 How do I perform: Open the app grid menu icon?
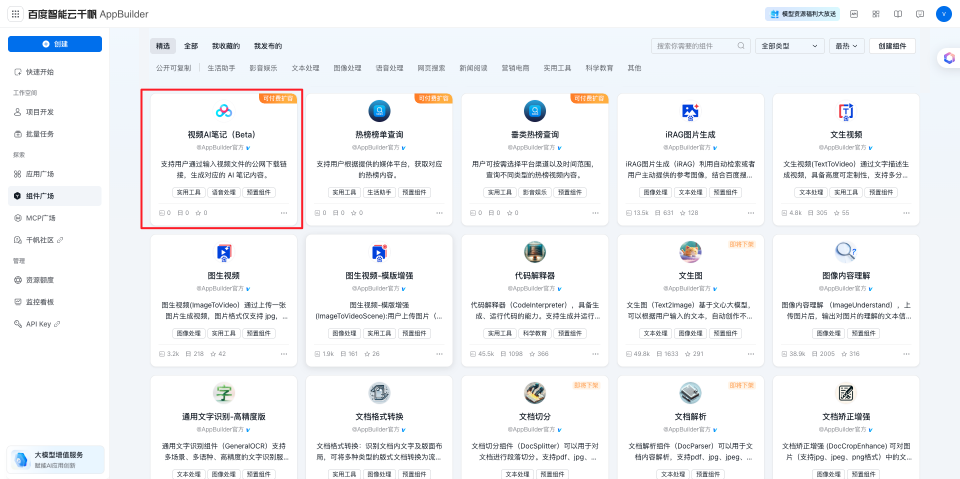(x=13, y=13)
